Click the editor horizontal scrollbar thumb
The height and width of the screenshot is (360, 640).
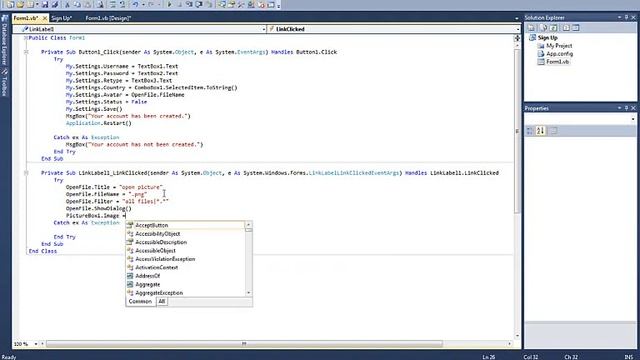pyautogui.click(x=244, y=344)
